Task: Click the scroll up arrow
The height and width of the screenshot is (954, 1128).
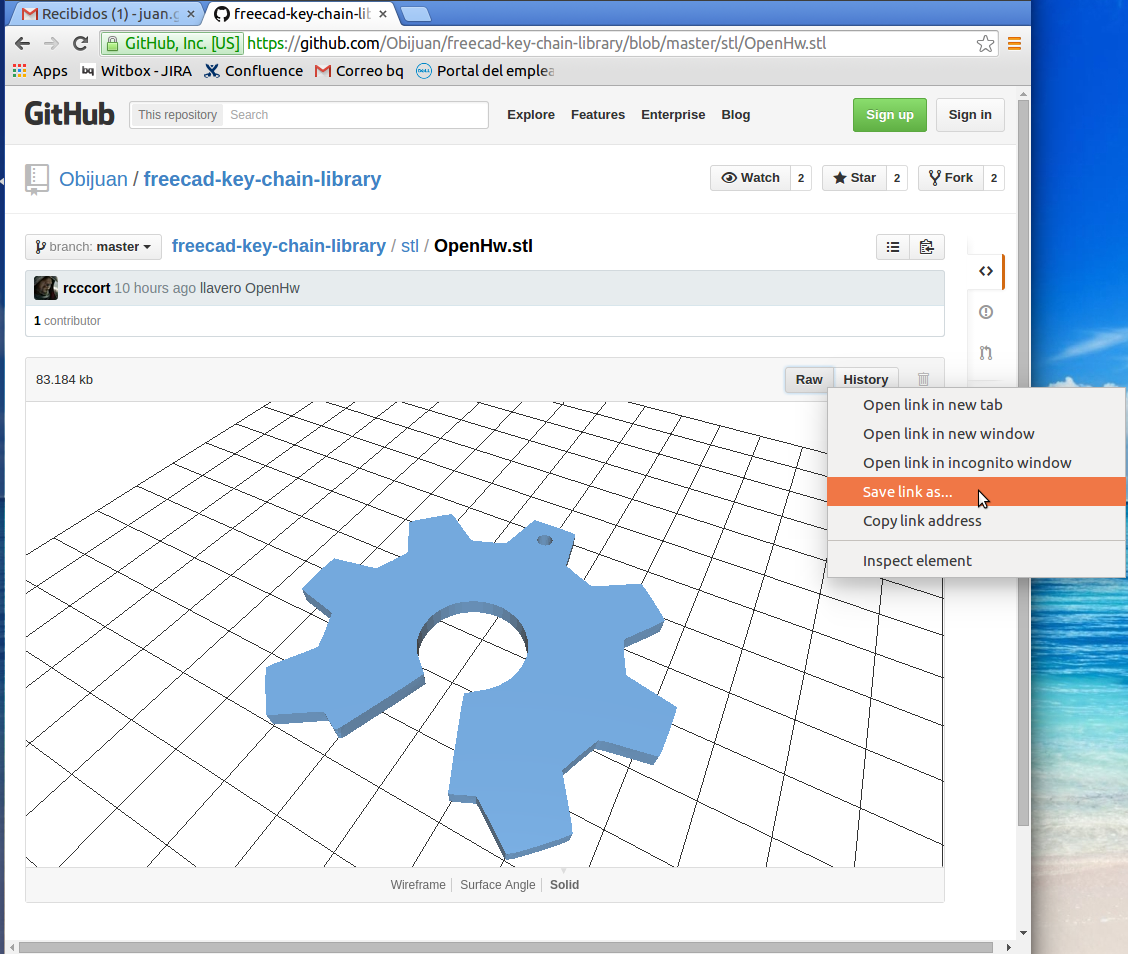Action: [1023, 94]
